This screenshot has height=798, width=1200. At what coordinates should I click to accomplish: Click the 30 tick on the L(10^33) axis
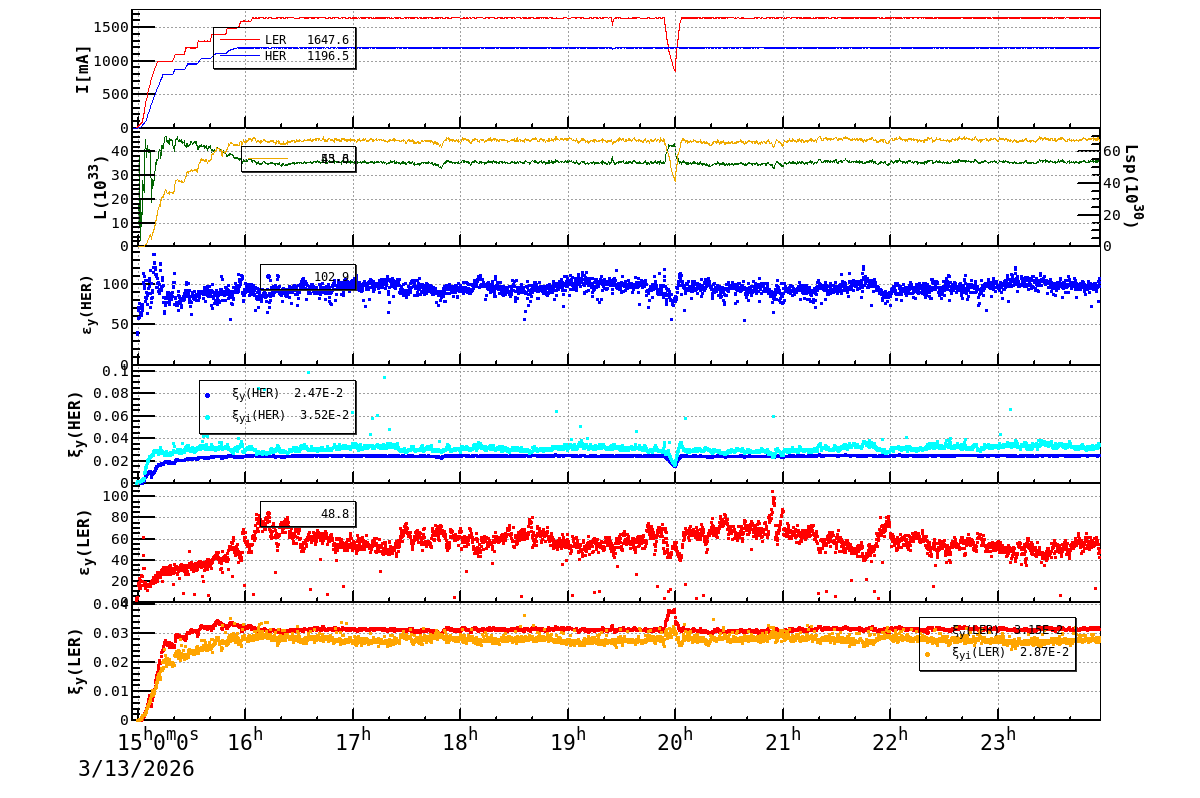121,175
